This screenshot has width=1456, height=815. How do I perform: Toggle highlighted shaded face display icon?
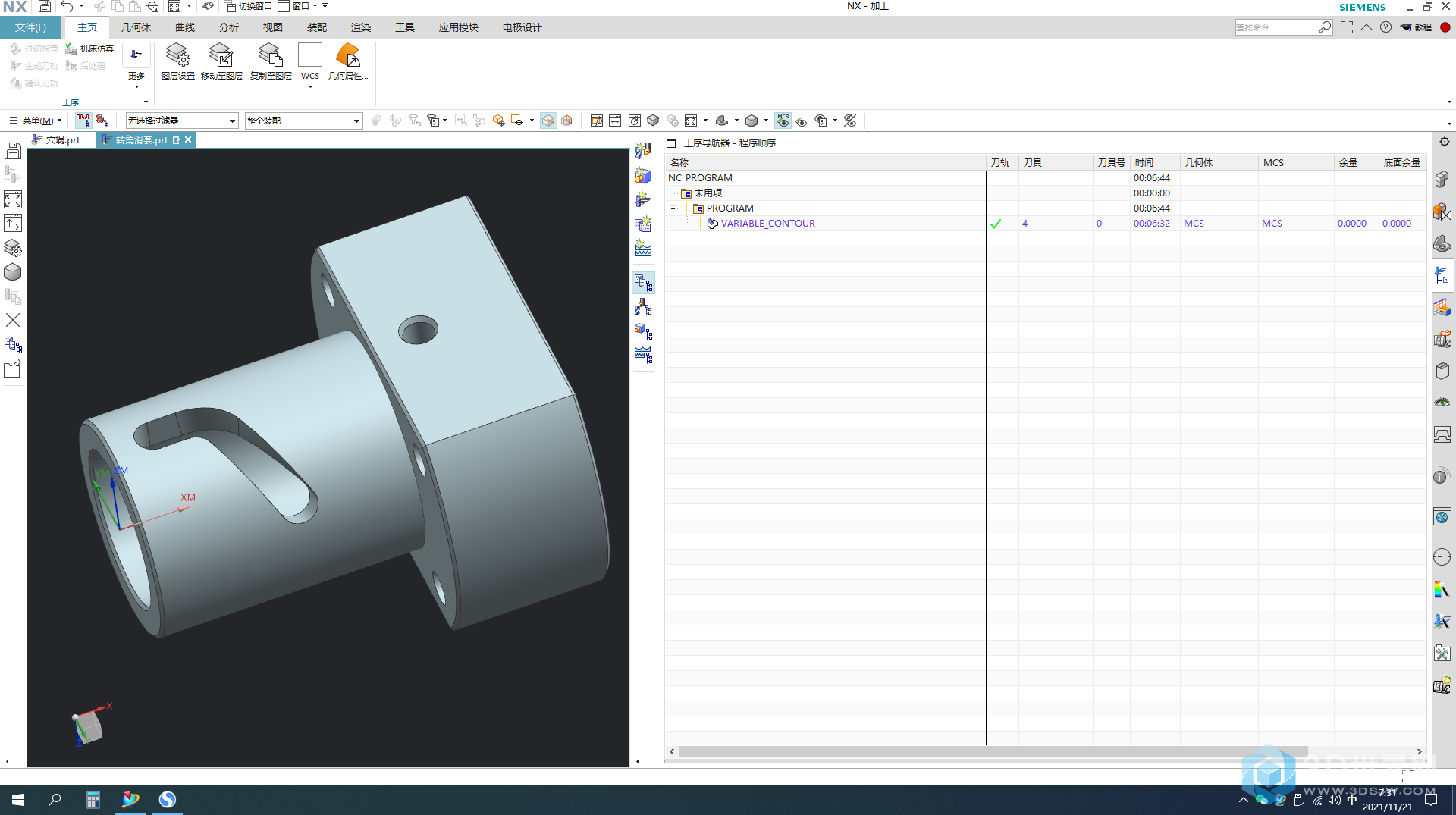tap(548, 121)
